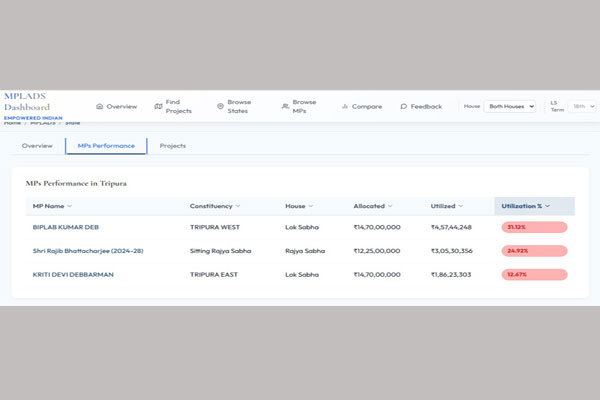Open Shri Rajib Bhattacharjee (2024-28) link
The width and height of the screenshot is (600, 400).
pyautogui.click(x=88, y=251)
